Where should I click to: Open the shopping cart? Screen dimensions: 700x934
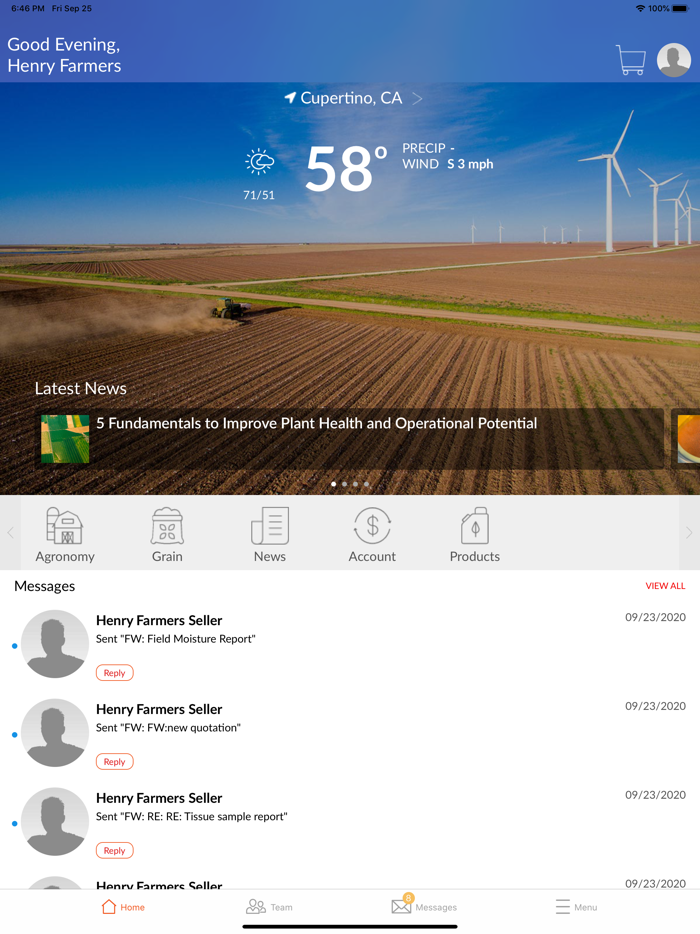click(x=630, y=60)
